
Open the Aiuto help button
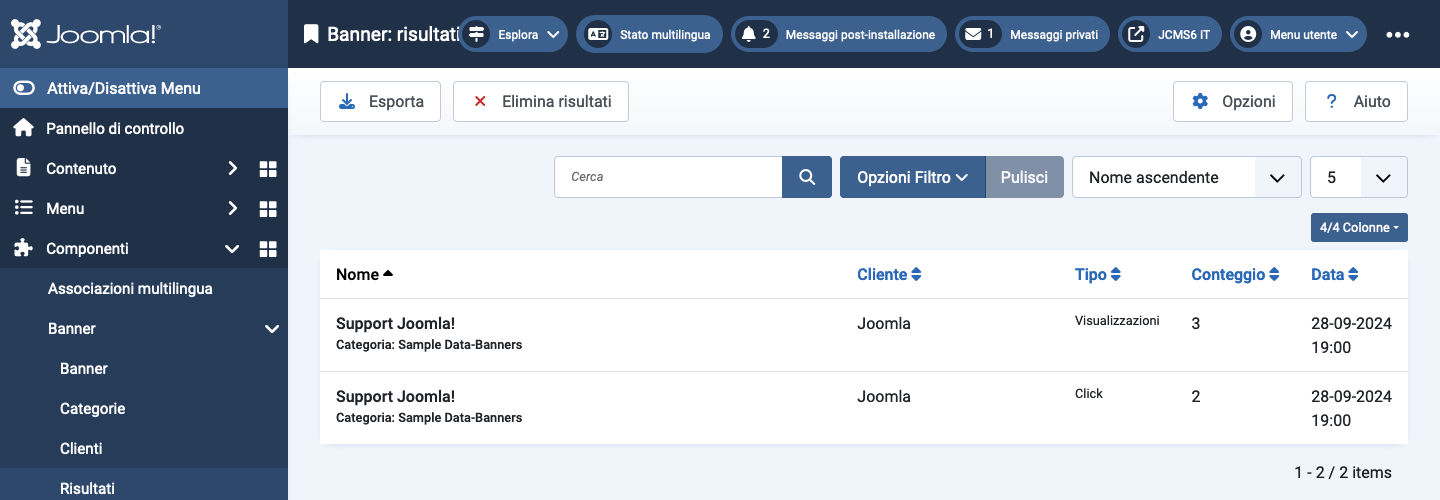pos(1356,102)
